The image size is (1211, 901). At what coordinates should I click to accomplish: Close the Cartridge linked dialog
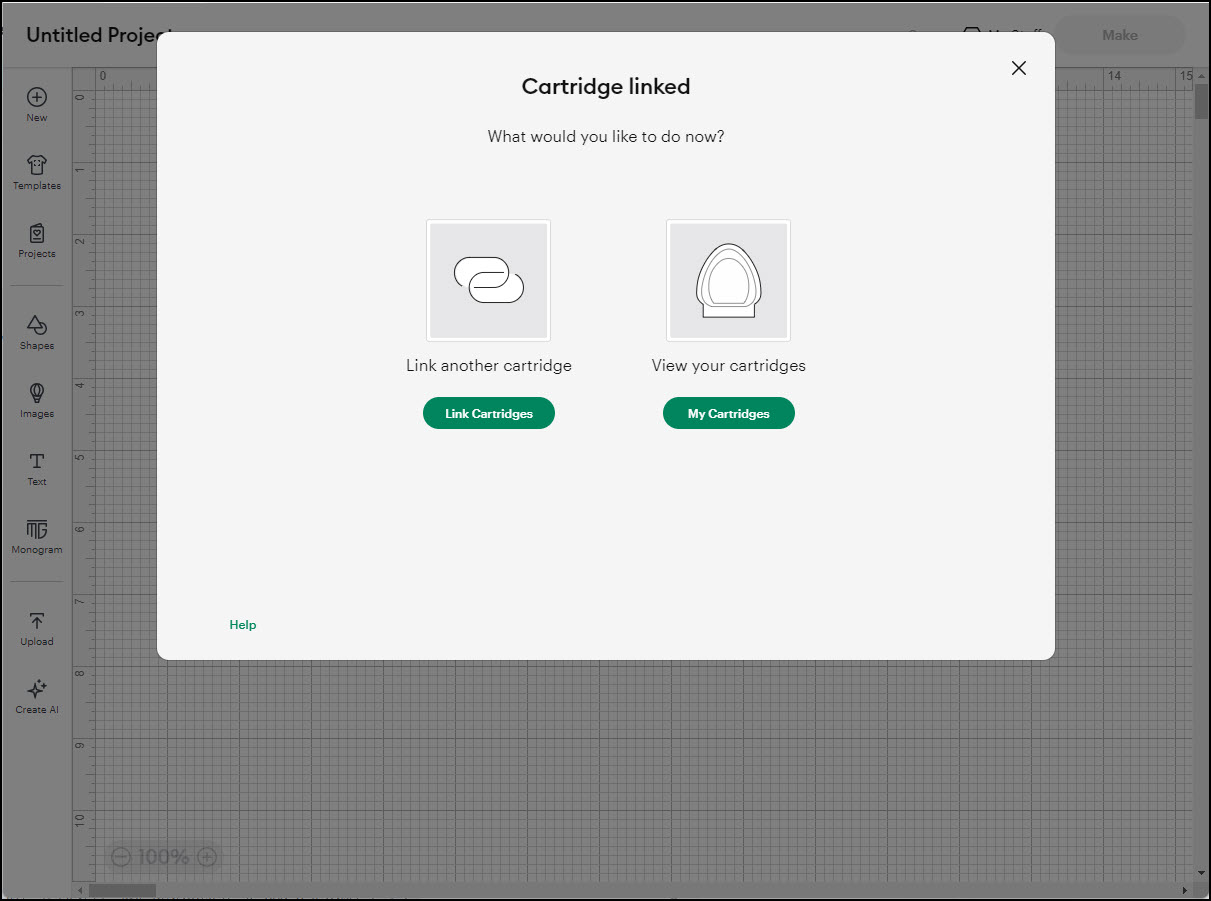tap(1018, 68)
